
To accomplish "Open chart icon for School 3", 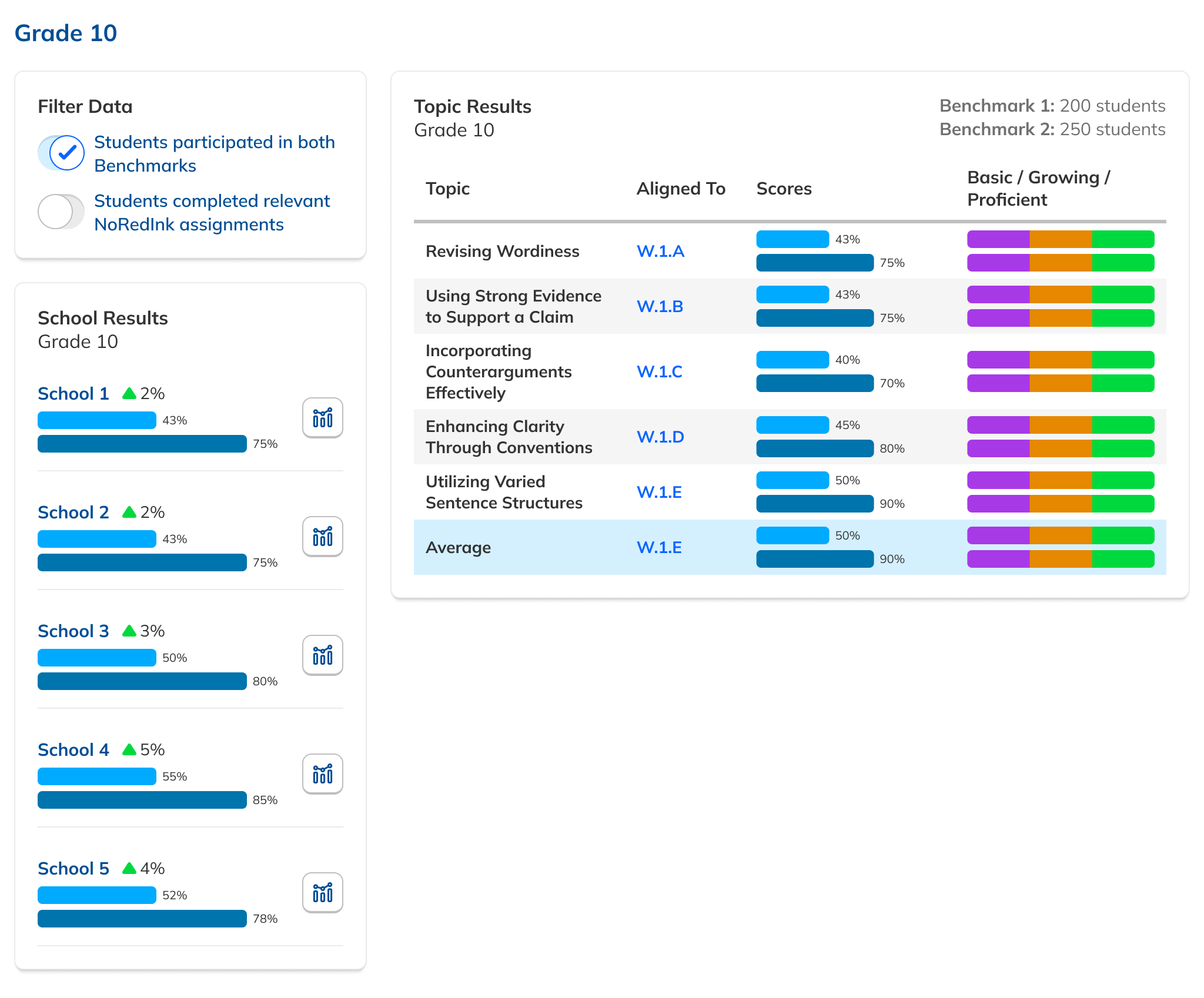I will (x=322, y=655).
